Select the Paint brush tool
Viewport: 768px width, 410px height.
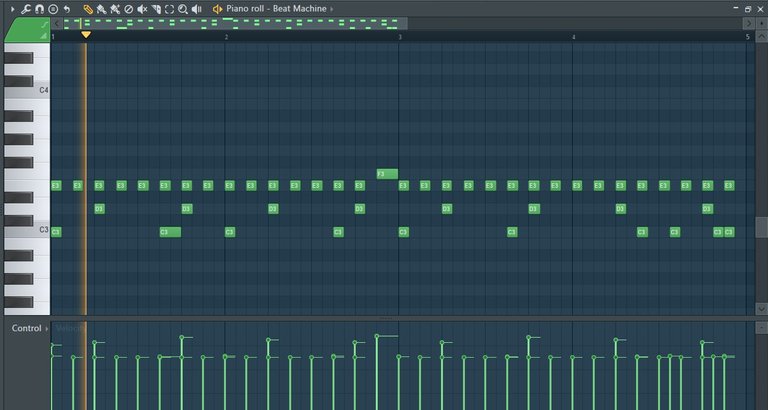point(101,9)
